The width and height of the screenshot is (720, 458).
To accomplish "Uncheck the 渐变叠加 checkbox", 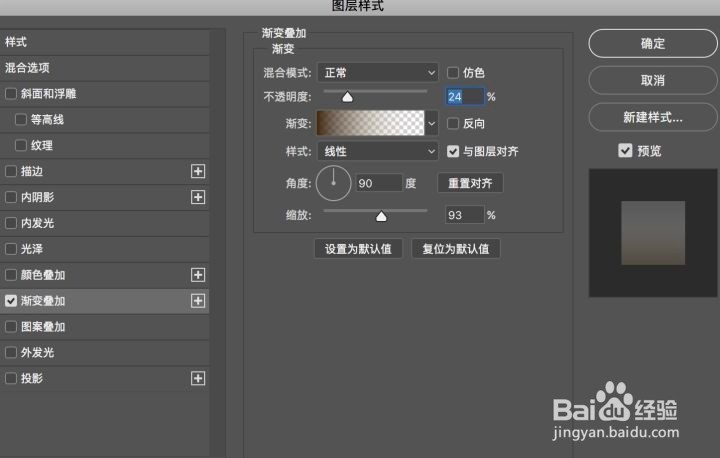I will coord(11,301).
